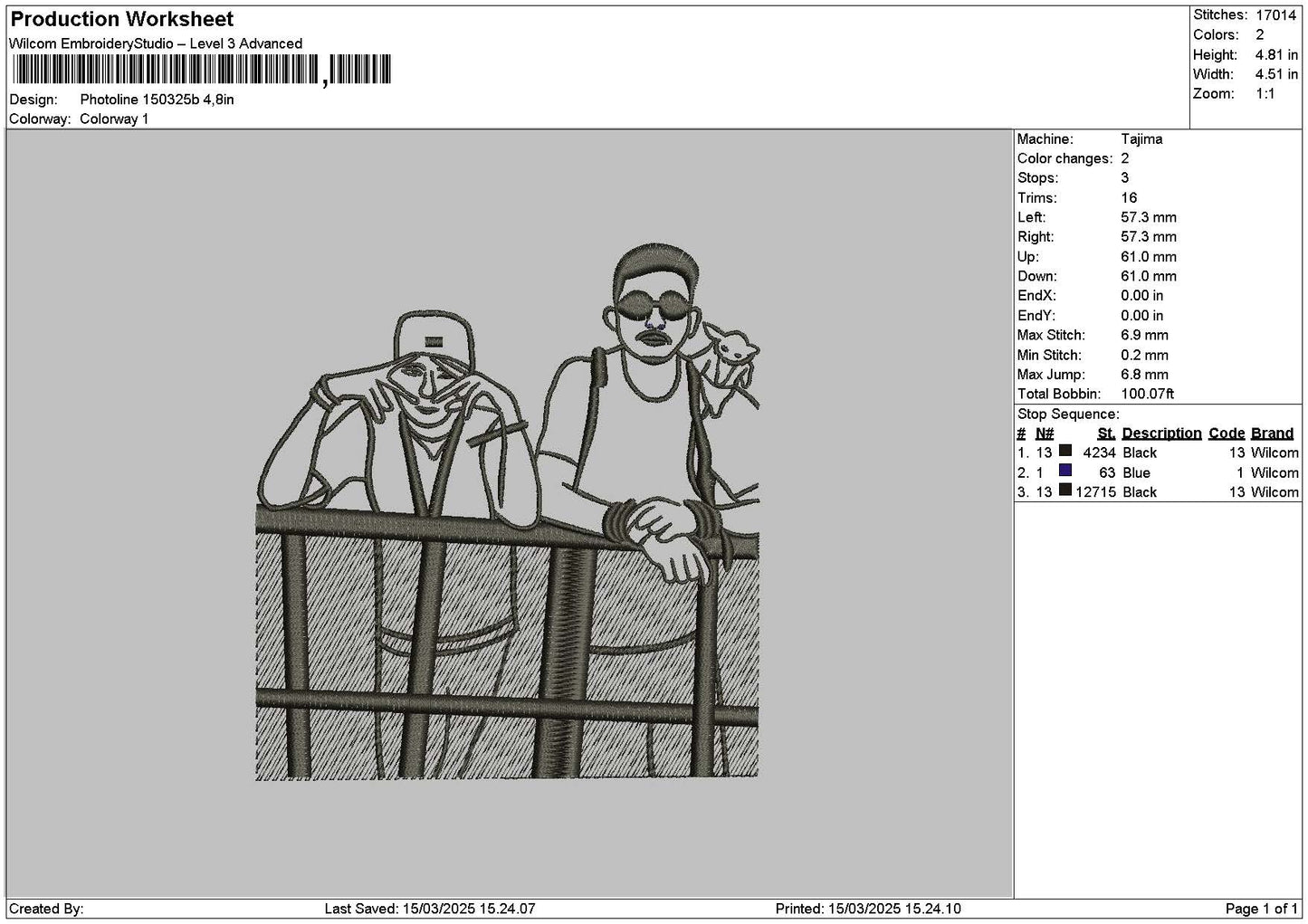The image size is (1308, 924).
Task: Click the 'Description' column header
Action: point(1161,433)
